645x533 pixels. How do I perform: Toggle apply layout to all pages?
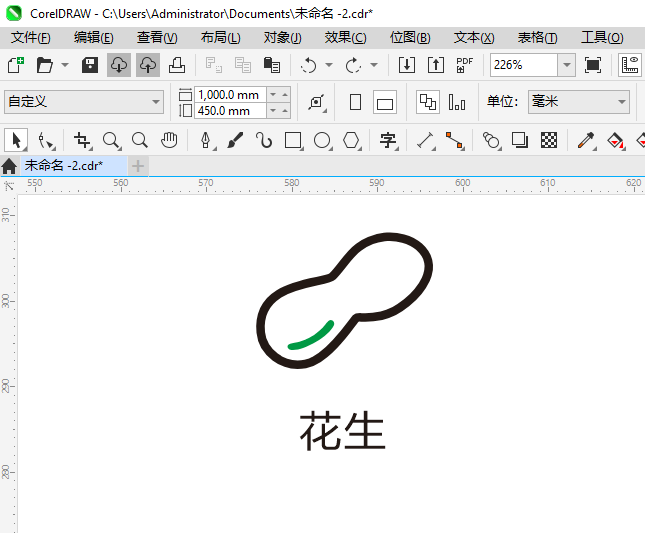[428, 102]
